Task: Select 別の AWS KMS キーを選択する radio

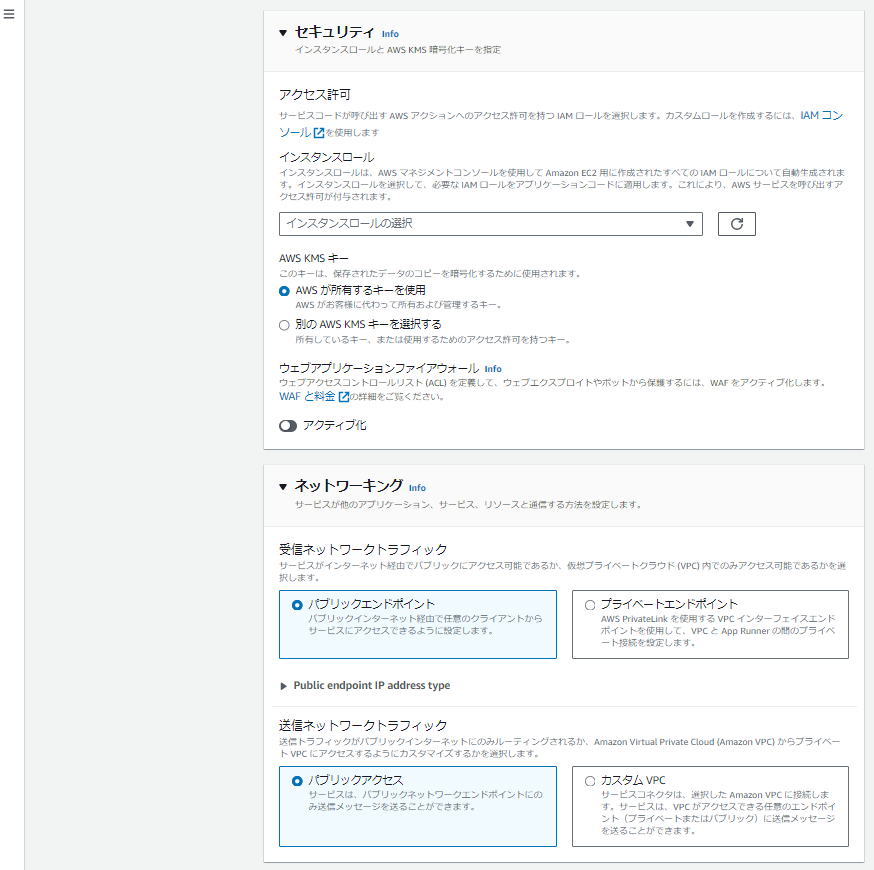Action: 284,325
